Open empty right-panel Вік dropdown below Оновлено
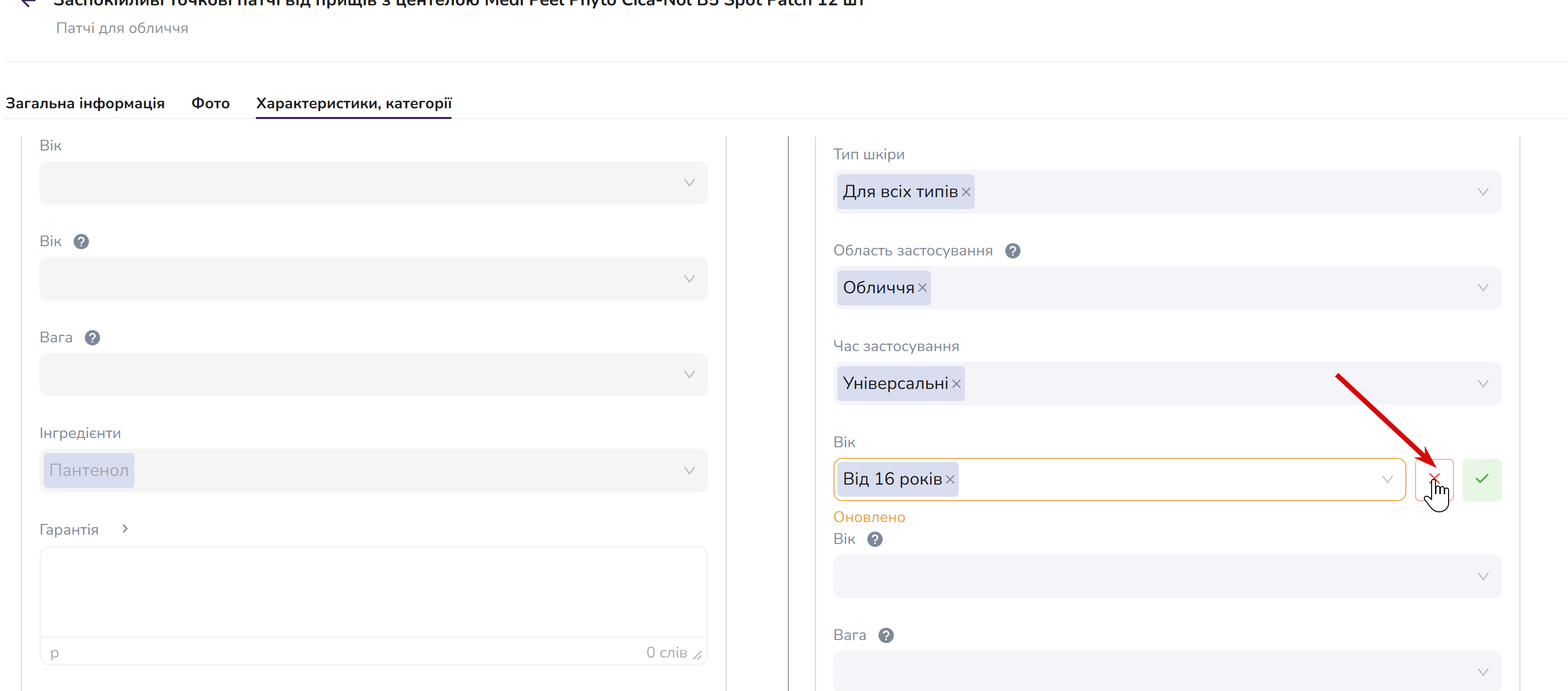The width and height of the screenshot is (1568, 691). (1167, 576)
